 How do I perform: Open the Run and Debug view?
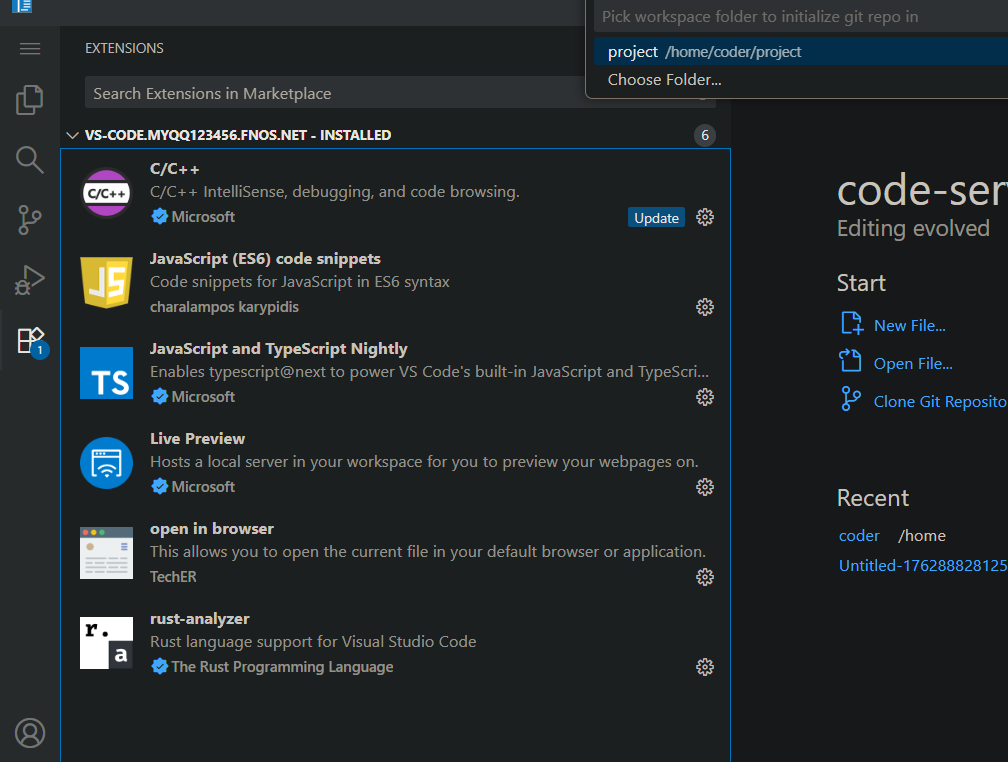click(30, 280)
